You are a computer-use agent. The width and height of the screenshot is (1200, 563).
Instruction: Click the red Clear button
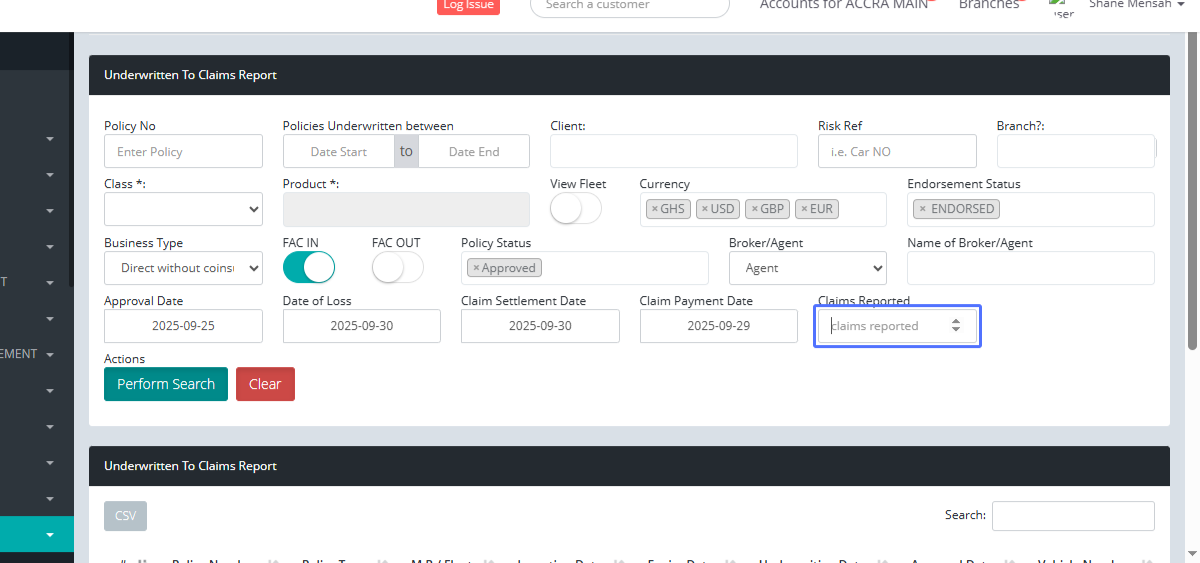[265, 384]
